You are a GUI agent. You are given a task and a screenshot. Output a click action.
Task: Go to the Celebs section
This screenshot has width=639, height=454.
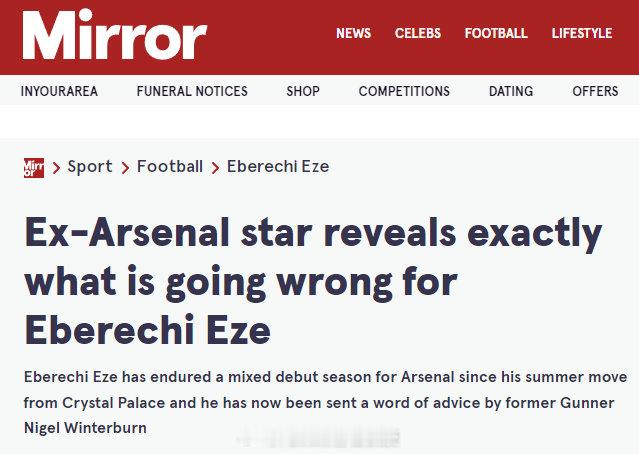417,33
